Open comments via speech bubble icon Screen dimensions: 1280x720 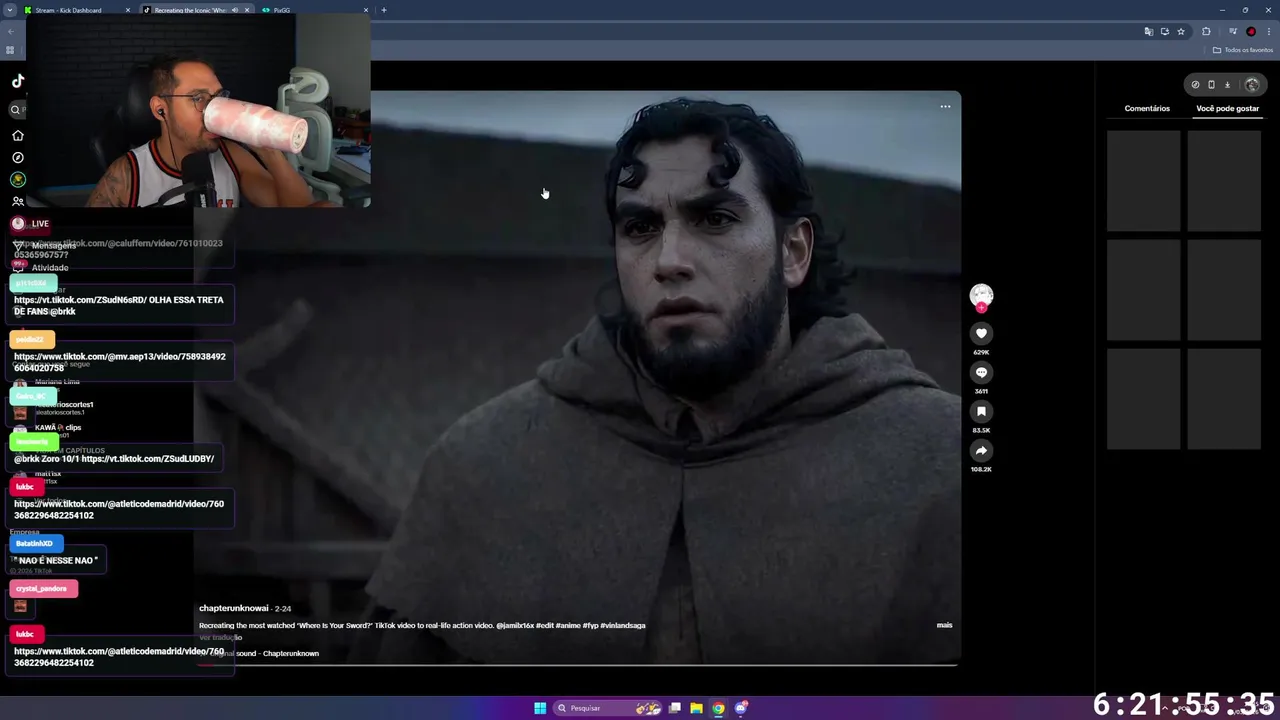[981, 372]
